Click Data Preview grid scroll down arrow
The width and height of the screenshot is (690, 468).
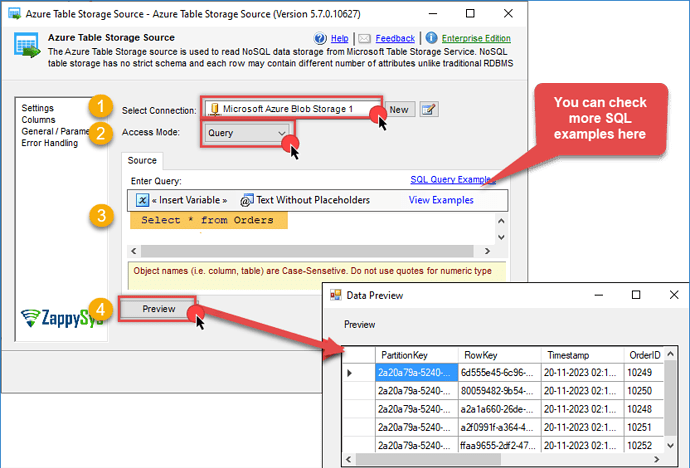670,446
